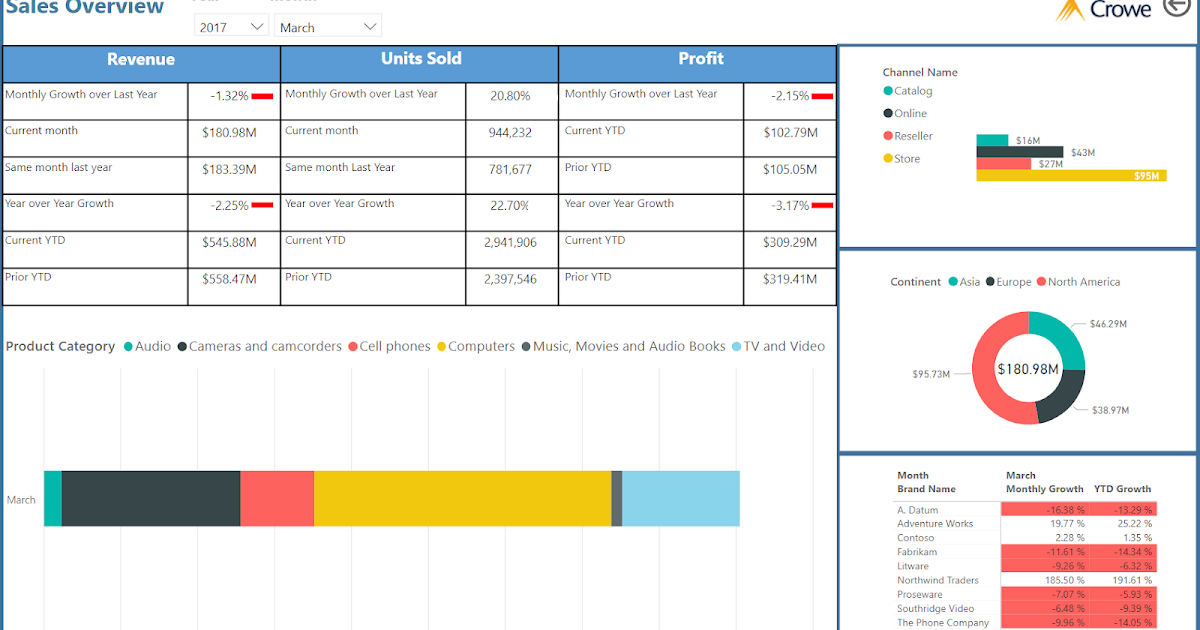Viewport: 1200px width, 630px height.
Task: Select the yellow Store legend marker
Action: point(887,158)
